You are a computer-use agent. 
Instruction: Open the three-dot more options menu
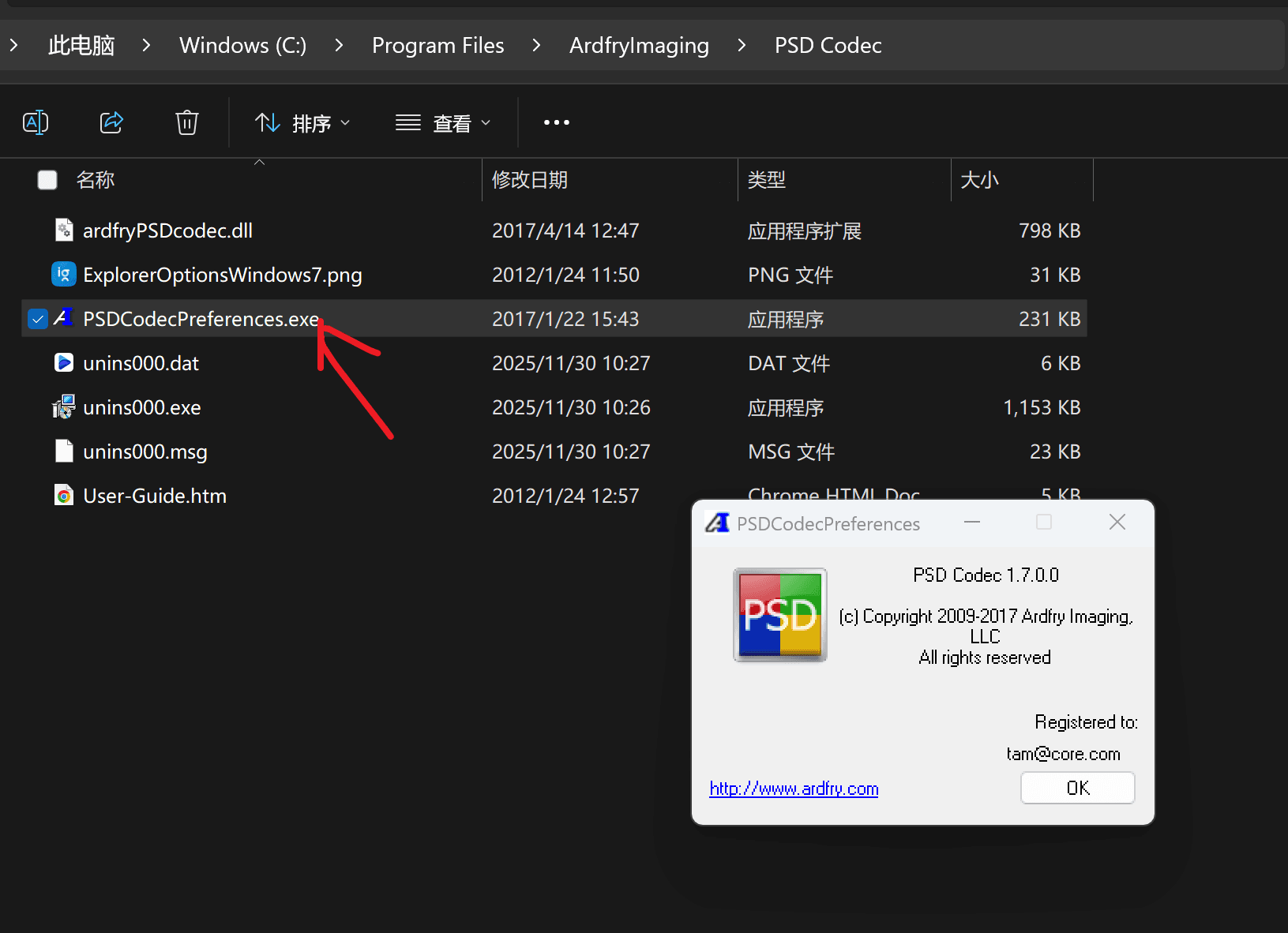556,122
